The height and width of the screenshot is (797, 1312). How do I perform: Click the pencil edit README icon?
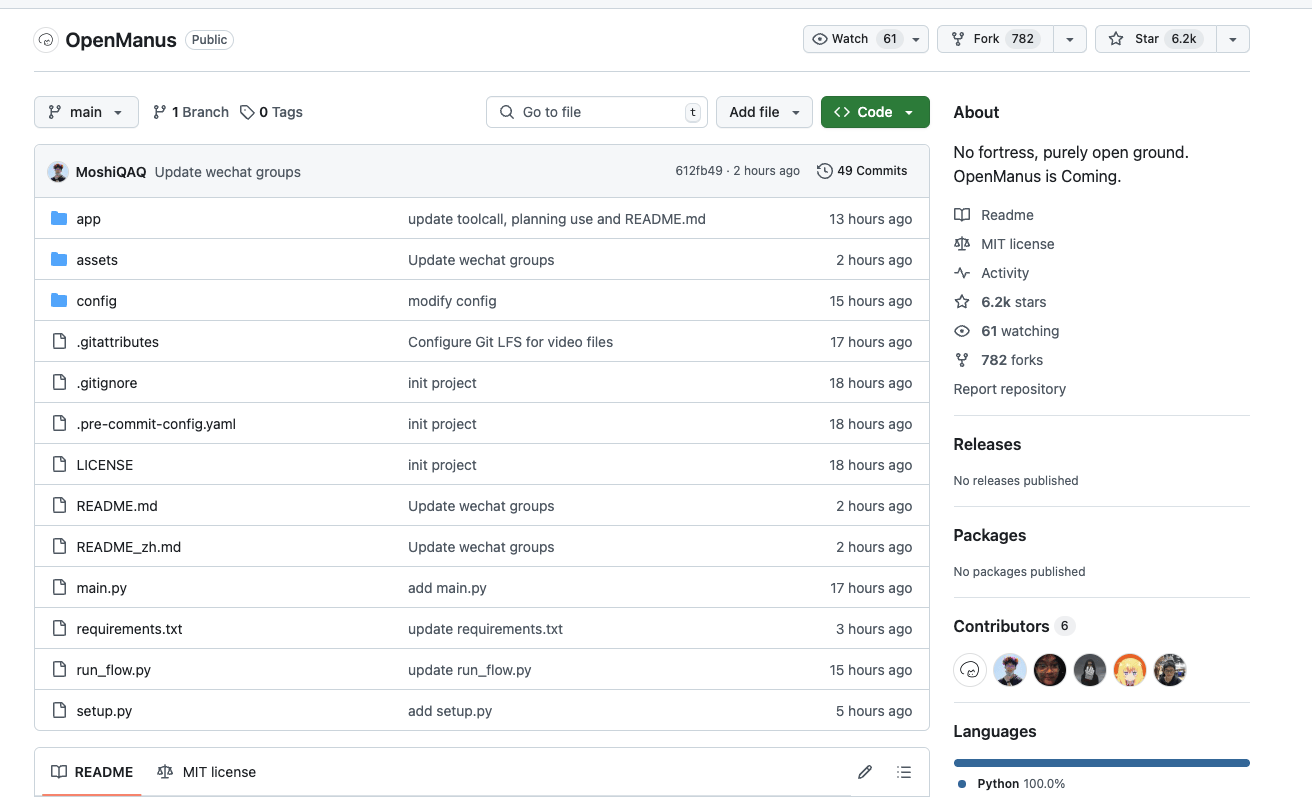[865, 772]
